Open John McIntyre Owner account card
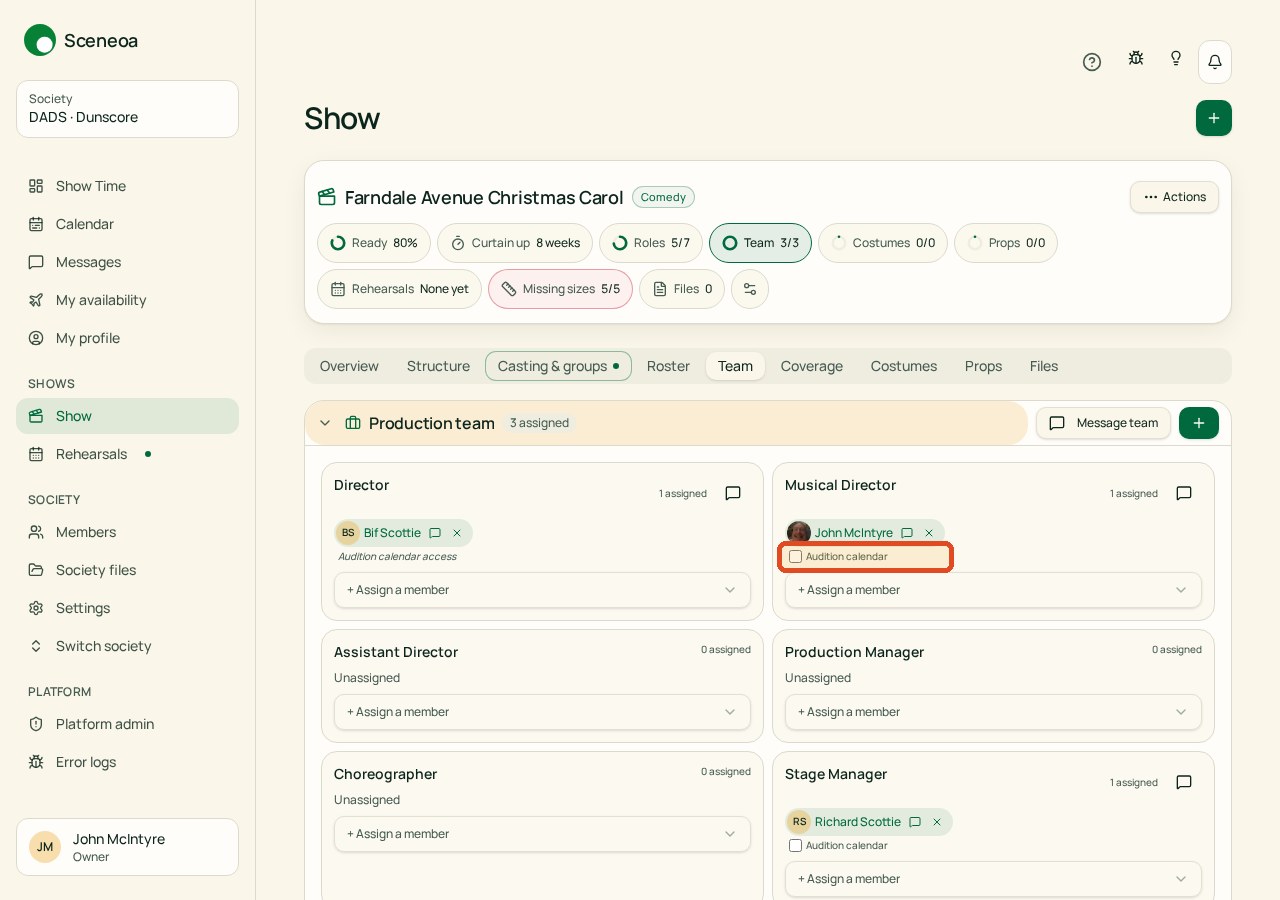Viewport: 1280px width, 900px height. point(127,847)
